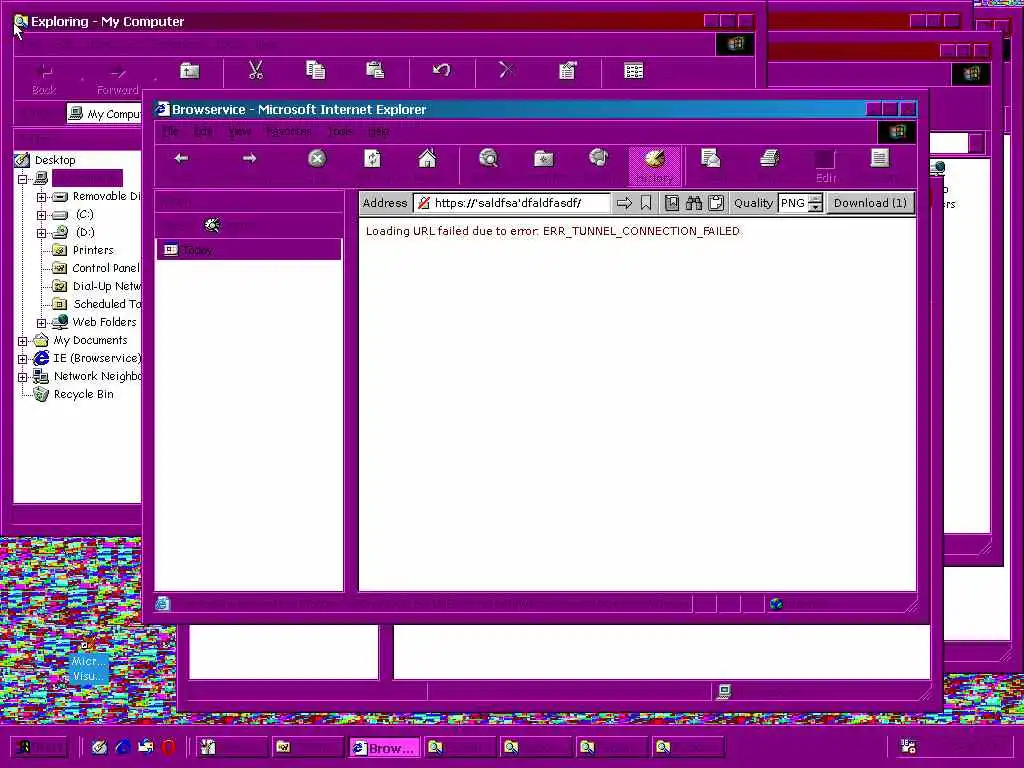
Task: Click the Start button on the taskbar
Action: tap(41, 746)
